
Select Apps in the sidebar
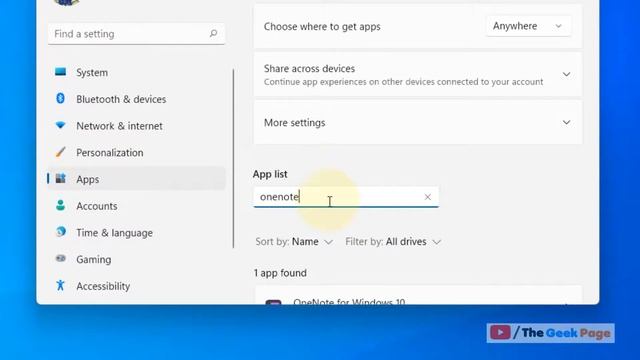(137, 179)
